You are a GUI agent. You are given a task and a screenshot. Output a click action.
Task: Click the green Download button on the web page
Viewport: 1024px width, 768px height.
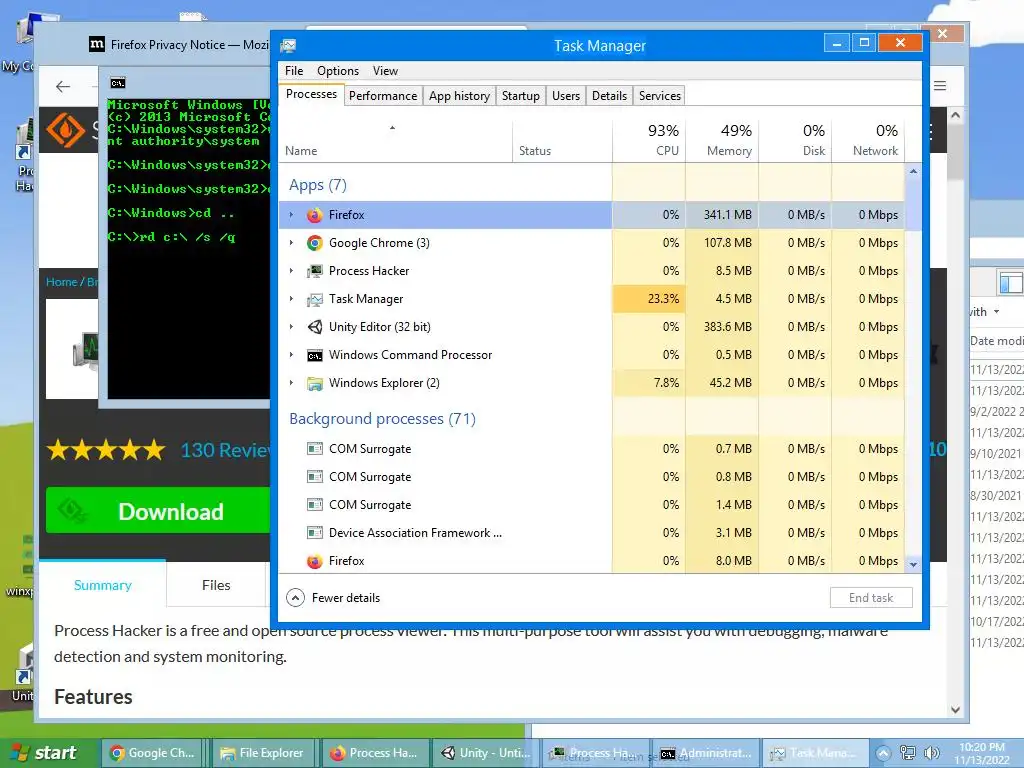click(157, 510)
